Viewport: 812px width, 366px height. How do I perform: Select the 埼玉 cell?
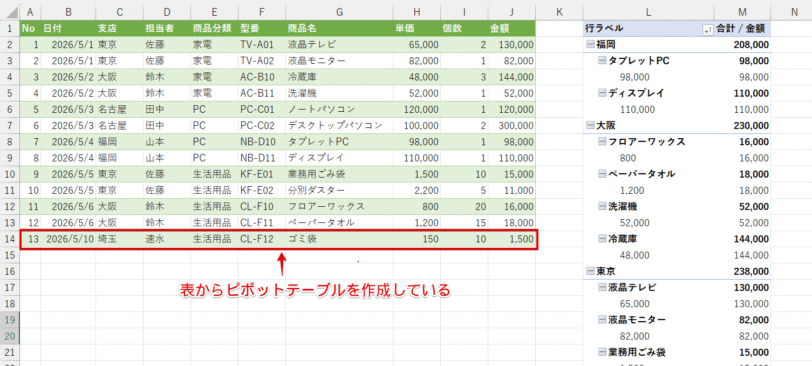tap(119, 239)
